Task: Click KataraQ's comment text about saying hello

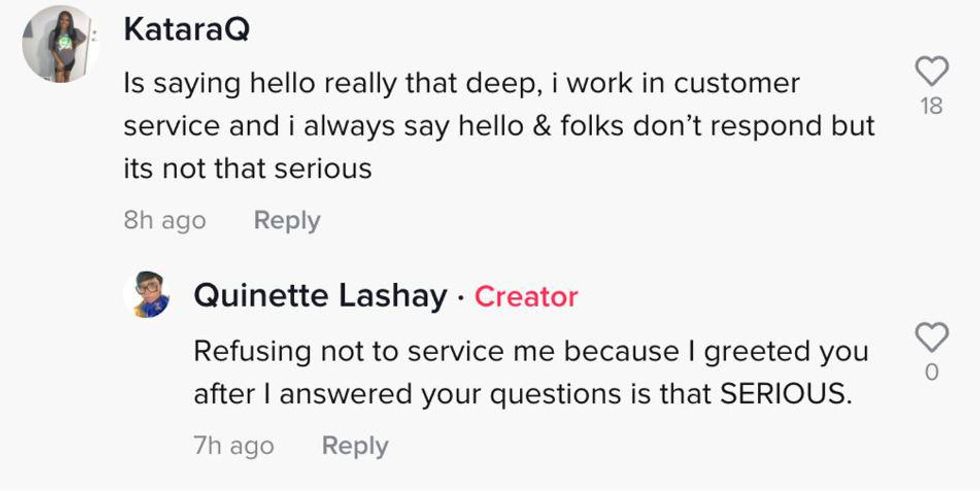Action: click(x=460, y=84)
